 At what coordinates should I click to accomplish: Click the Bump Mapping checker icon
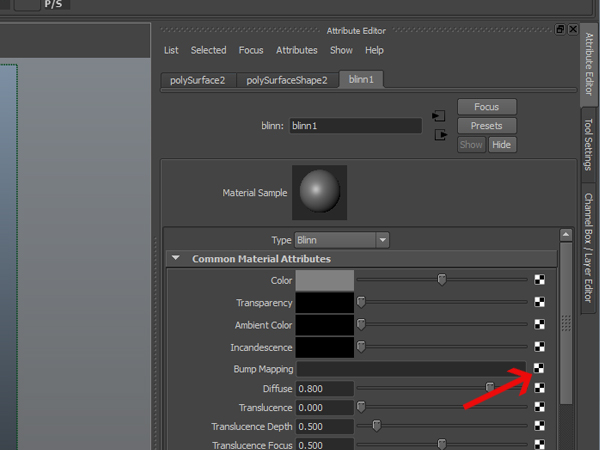tap(539, 368)
